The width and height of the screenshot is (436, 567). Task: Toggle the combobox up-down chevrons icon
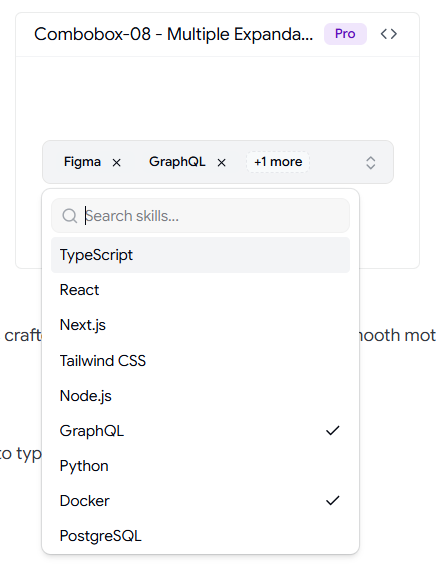coord(371,163)
